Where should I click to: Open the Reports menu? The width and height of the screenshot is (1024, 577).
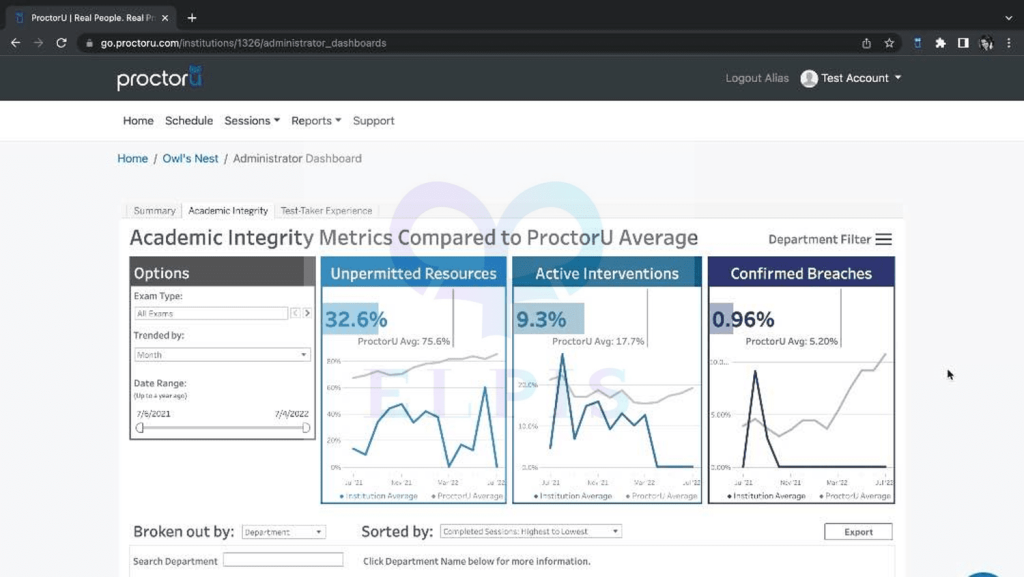tap(316, 121)
